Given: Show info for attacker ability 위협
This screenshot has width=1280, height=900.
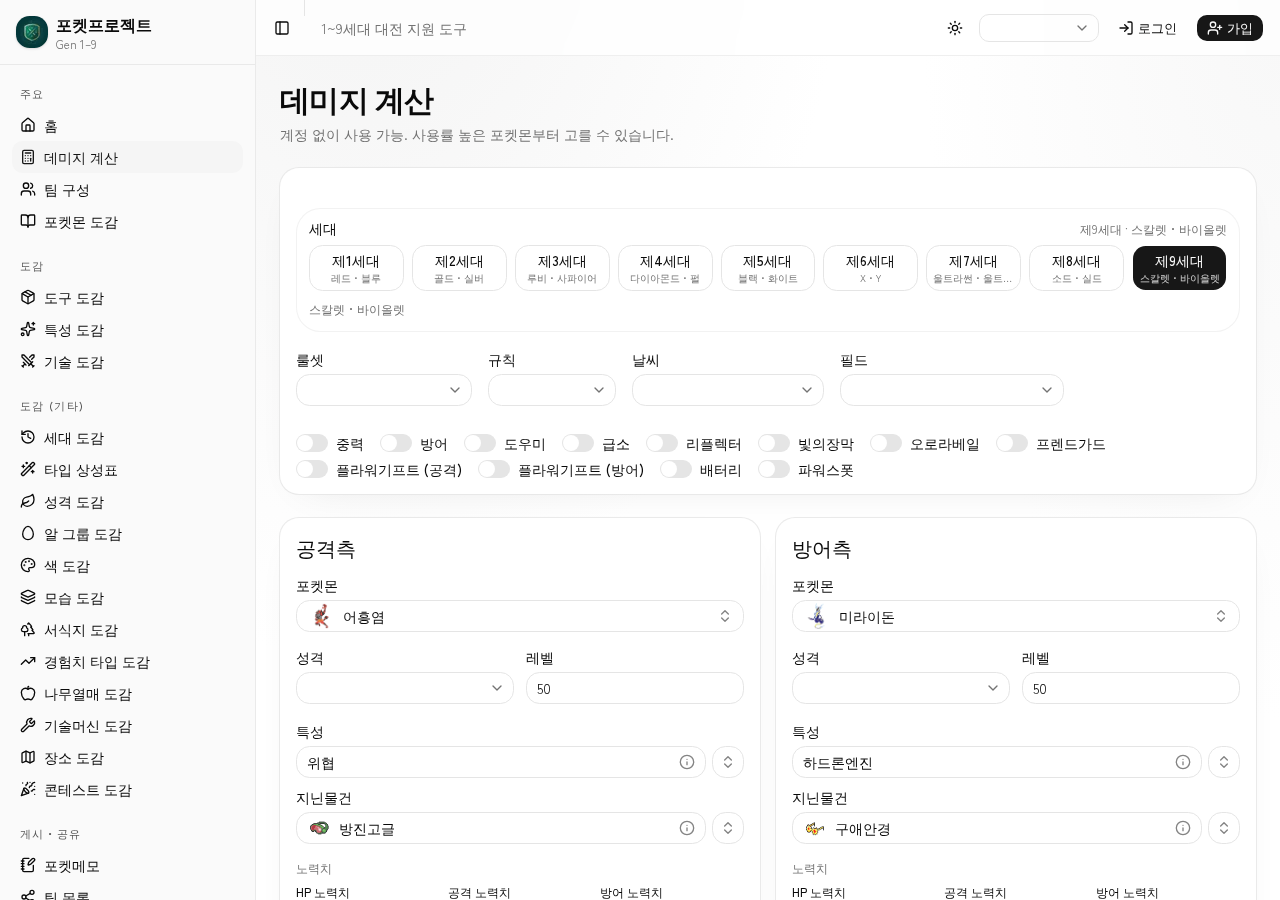Looking at the screenshot, I should click(x=687, y=762).
